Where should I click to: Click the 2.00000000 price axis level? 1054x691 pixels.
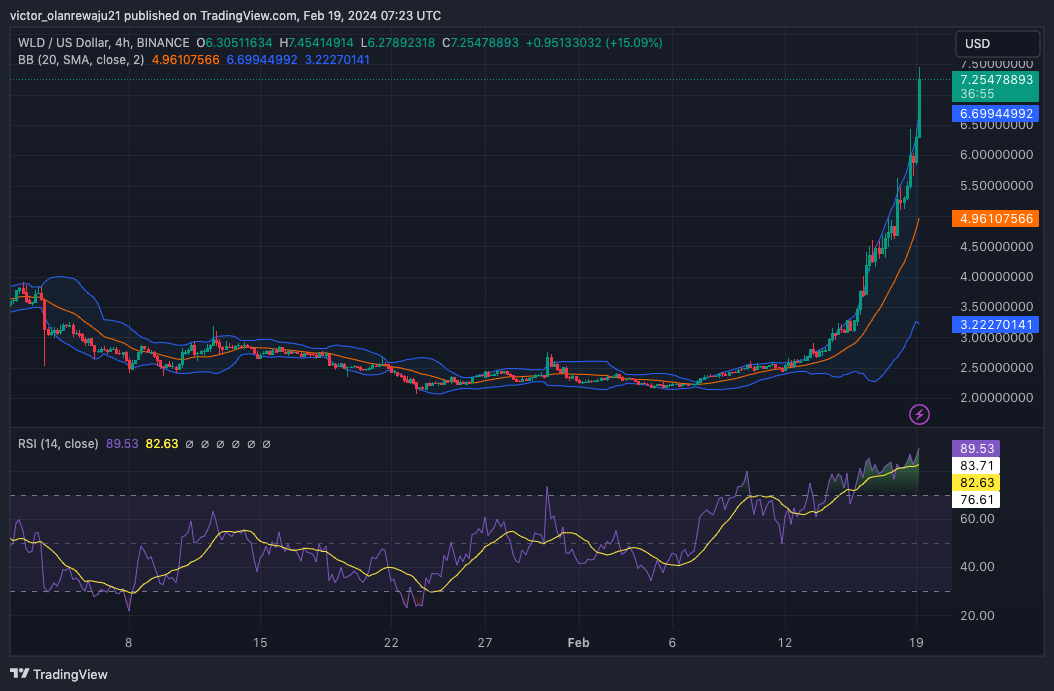click(996, 398)
